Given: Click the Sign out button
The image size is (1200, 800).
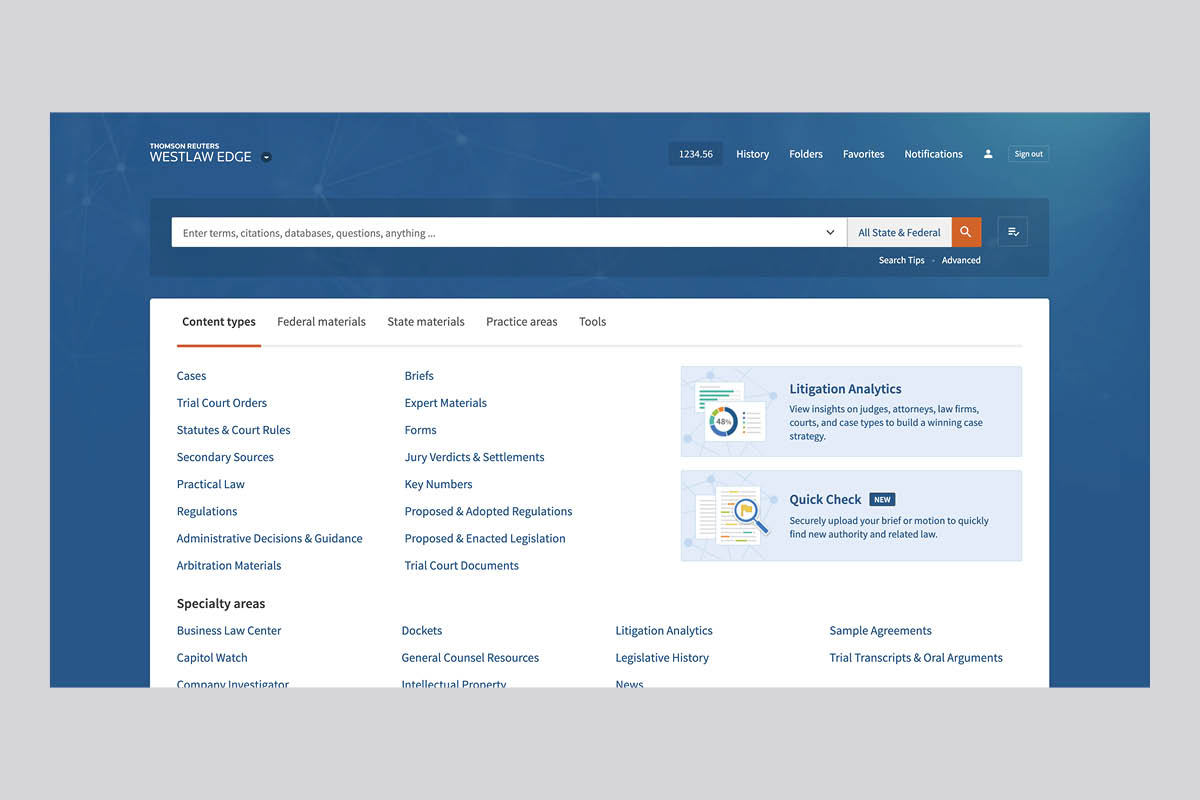Looking at the screenshot, I should click(x=1028, y=154).
